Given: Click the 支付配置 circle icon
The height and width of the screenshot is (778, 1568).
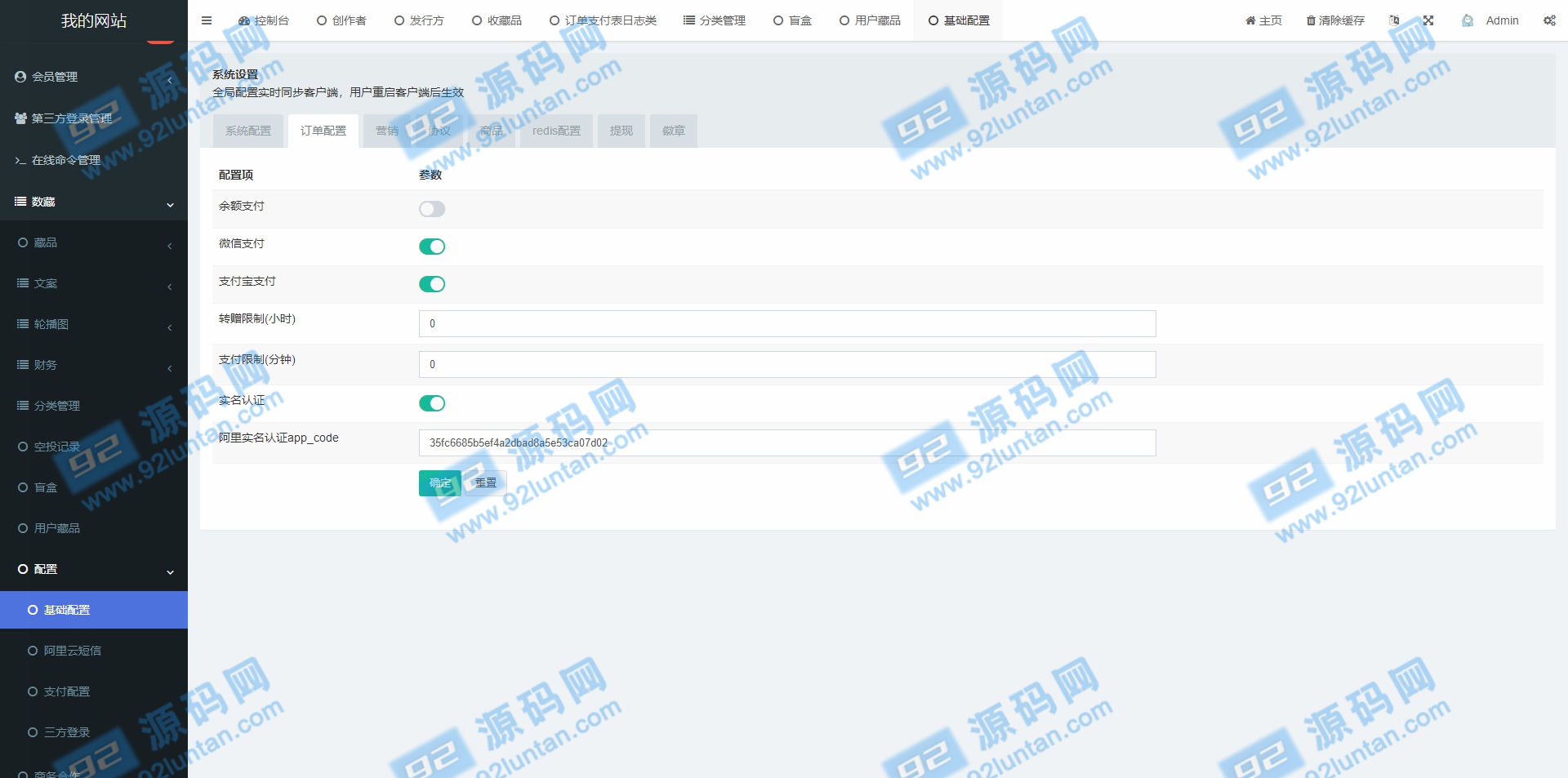Looking at the screenshot, I should click(33, 691).
